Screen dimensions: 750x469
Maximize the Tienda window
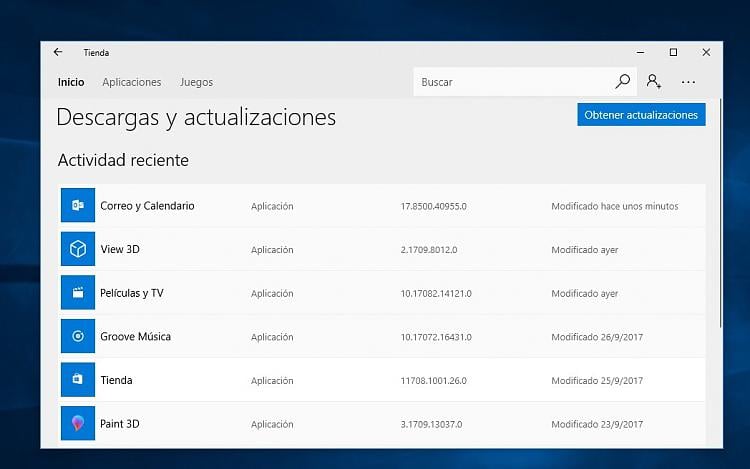673,52
